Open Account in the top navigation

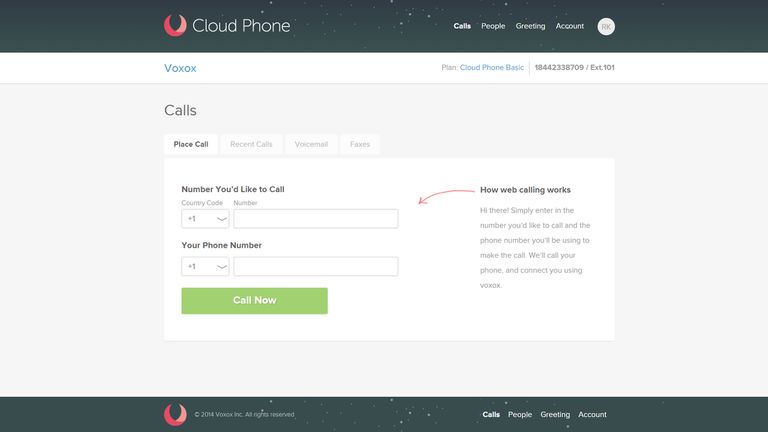tap(570, 26)
